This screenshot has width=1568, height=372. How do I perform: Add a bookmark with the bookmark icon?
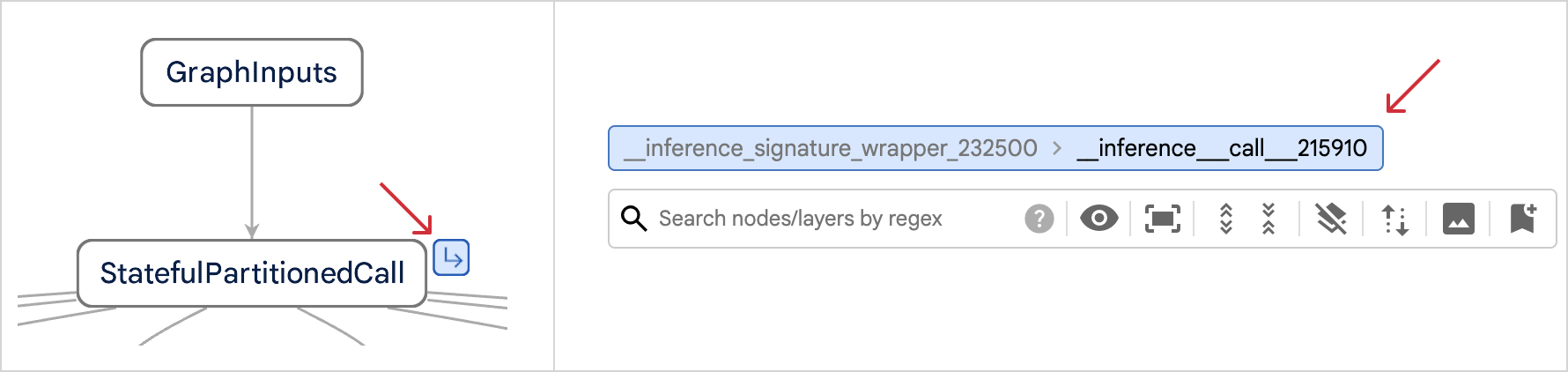coord(1523,219)
